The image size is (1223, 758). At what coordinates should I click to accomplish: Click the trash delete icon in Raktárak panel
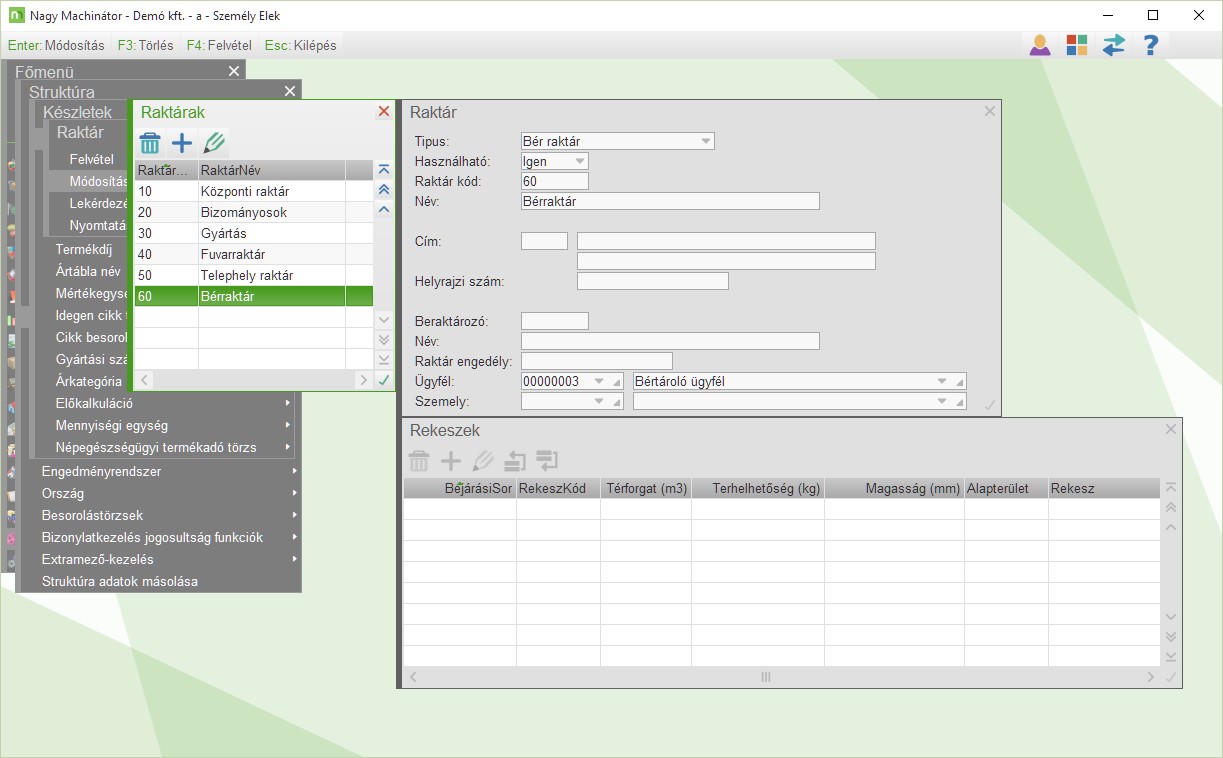pos(150,143)
